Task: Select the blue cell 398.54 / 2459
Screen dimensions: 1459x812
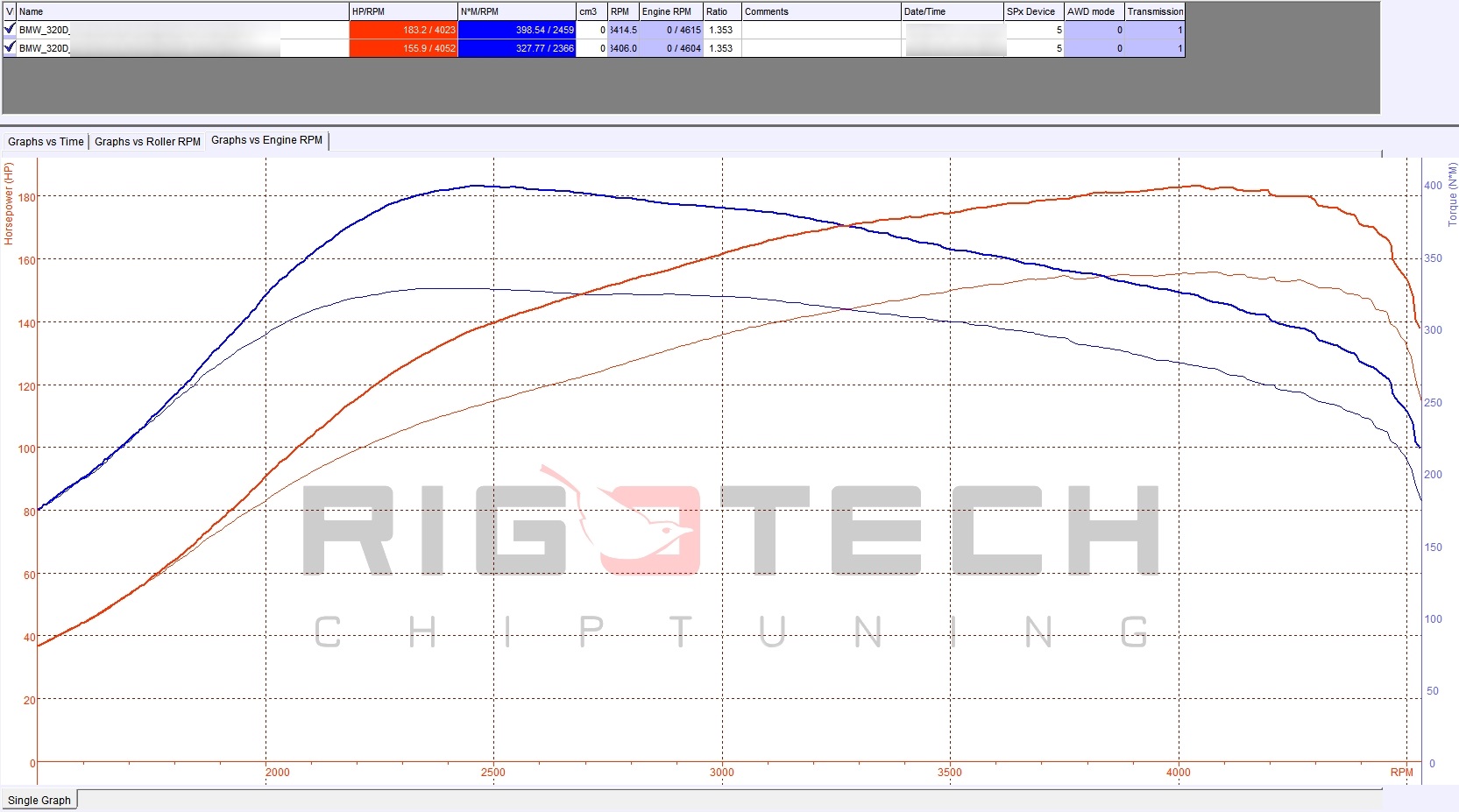Action: click(x=517, y=30)
